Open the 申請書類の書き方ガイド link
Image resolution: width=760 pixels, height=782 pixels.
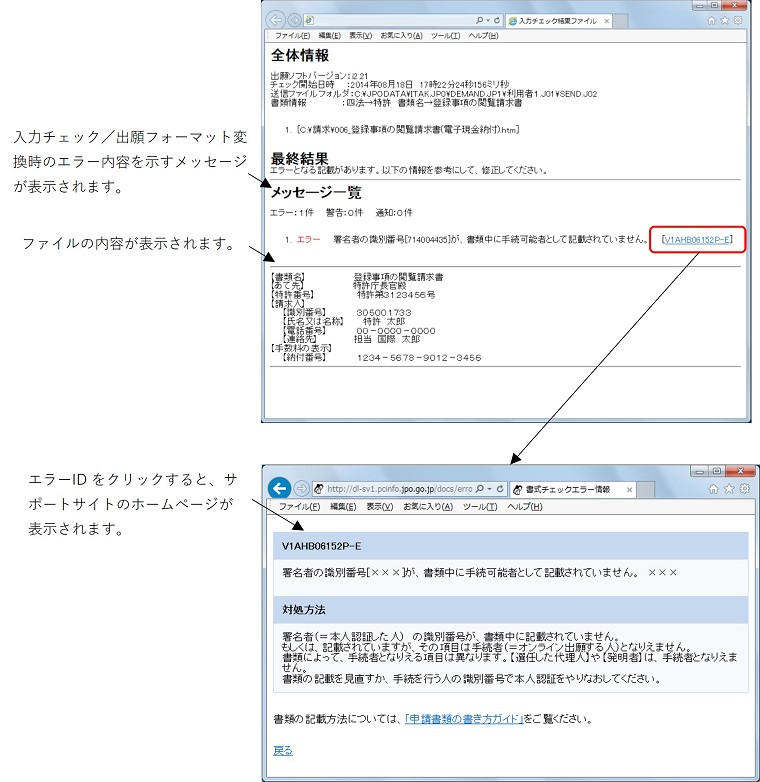click(463, 719)
